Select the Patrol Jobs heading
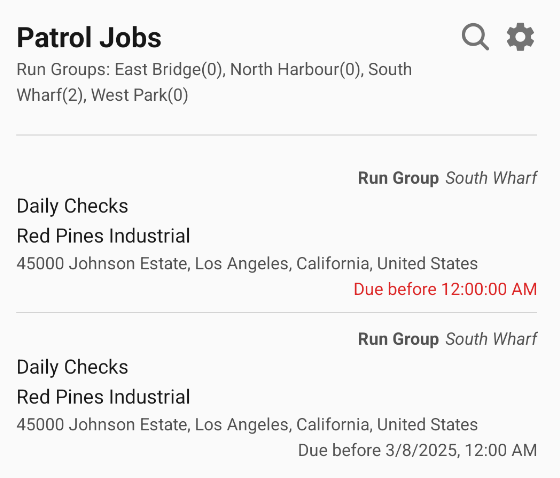 (x=89, y=38)
